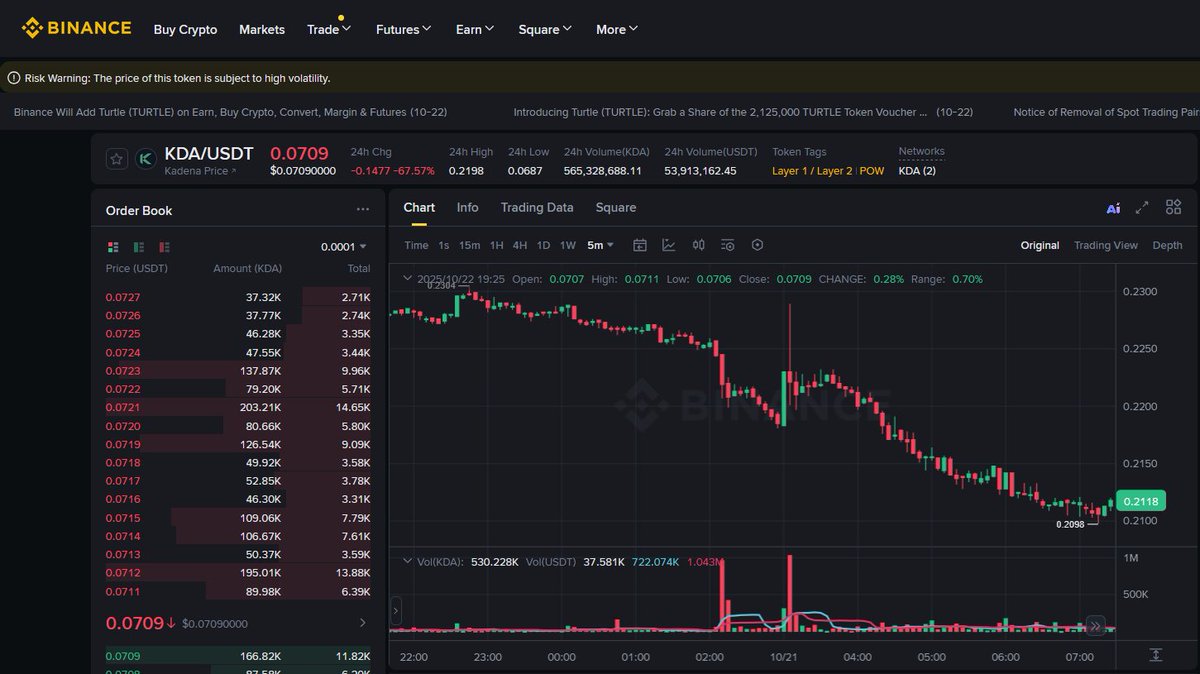Screen dimensions: 1200x674
Task: Open more price details arrow next to $0.07090000
Action: coord(362,623)
